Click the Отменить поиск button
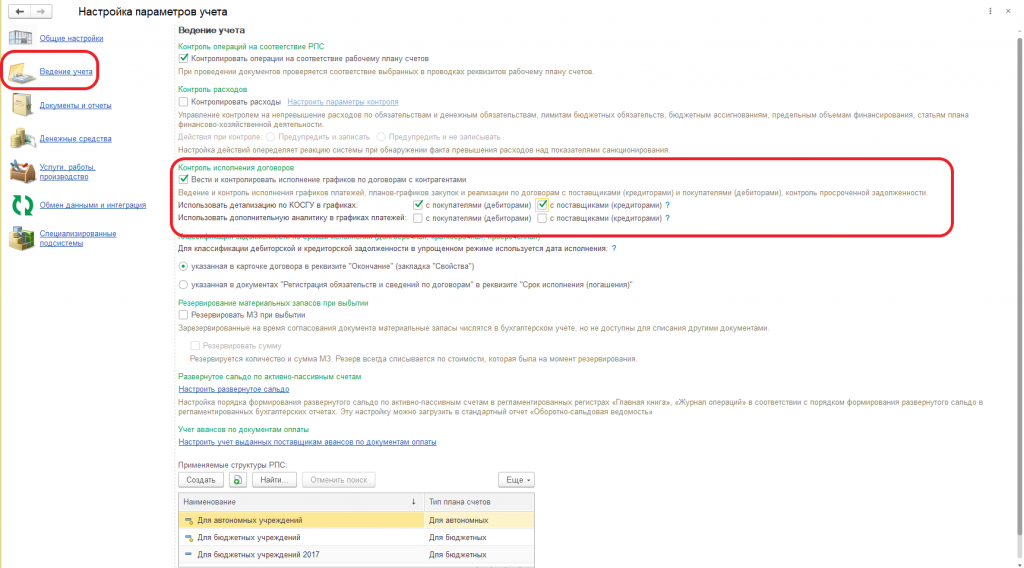This screenshot has width=1024, height=568. [x=338, y=480]
